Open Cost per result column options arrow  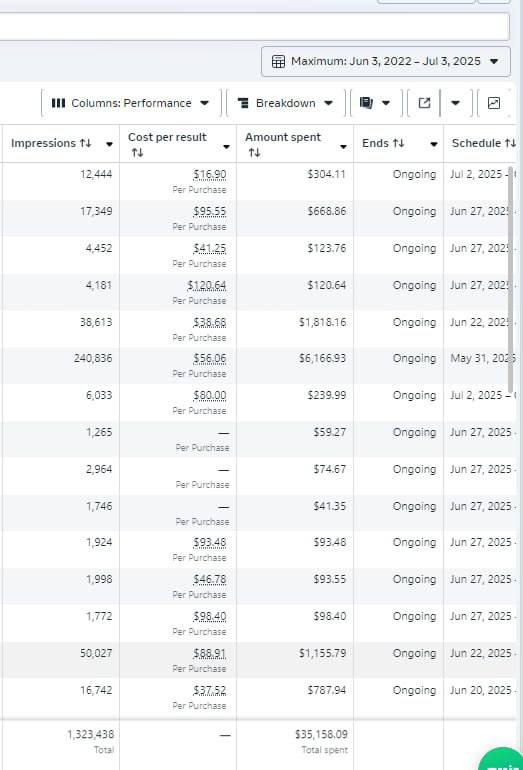(x=226, y=147)
